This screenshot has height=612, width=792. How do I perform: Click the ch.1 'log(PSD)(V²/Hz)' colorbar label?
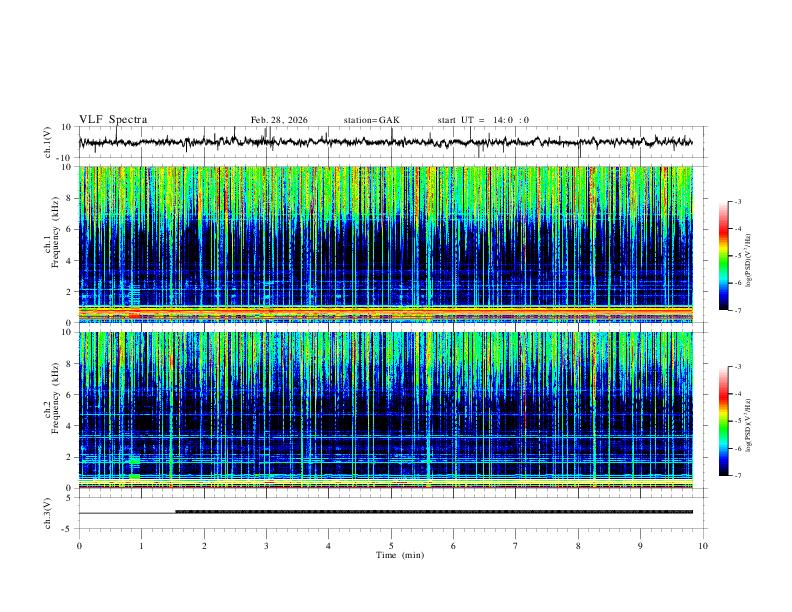[749, 261]
